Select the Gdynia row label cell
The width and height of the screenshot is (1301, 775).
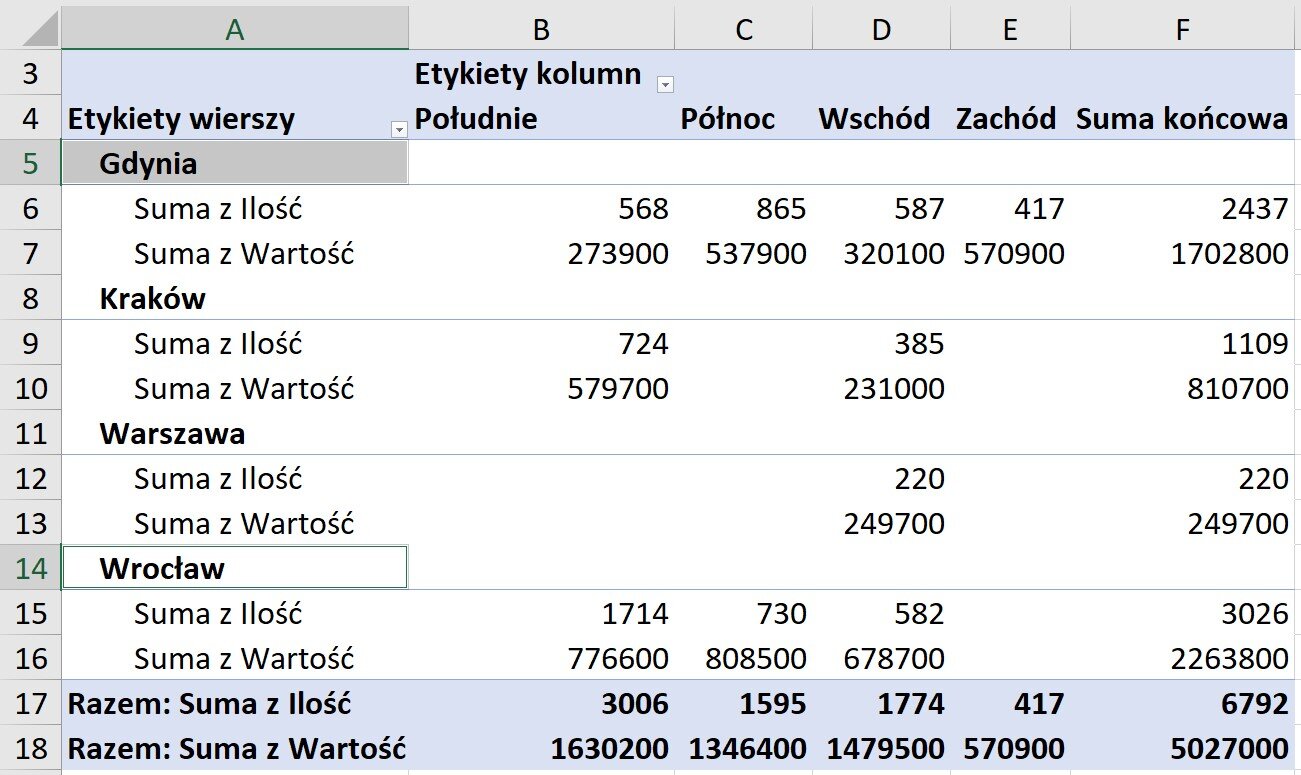(x=234, y=163)
